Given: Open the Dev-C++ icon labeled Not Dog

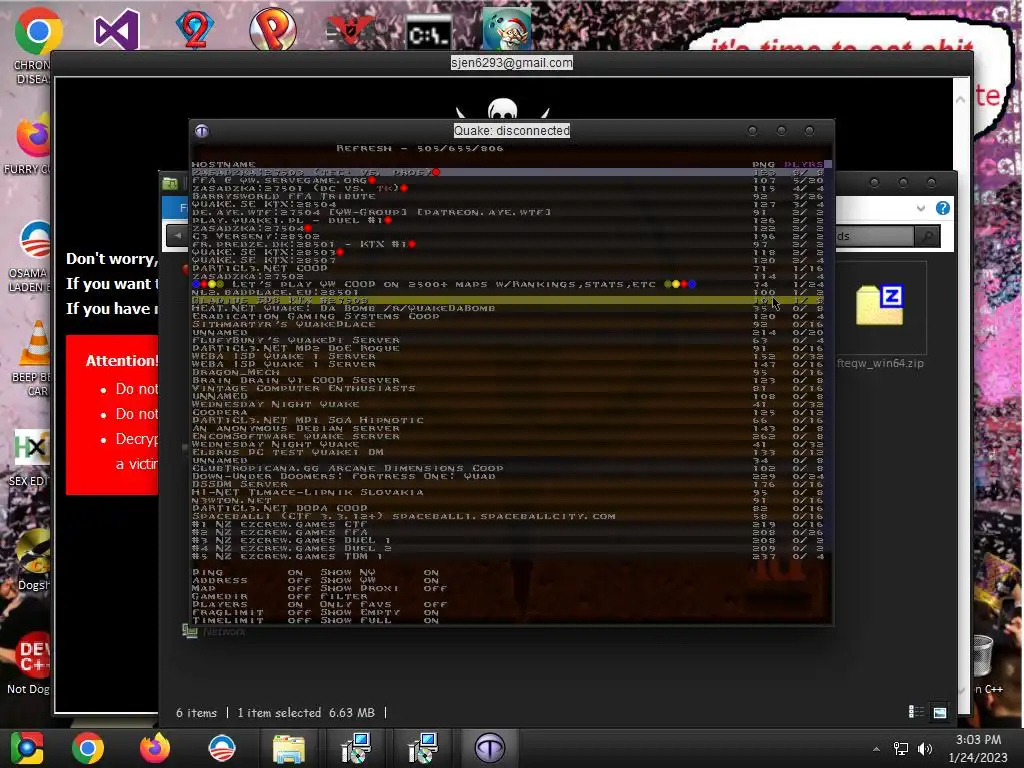Looking at the screenshot, I should coord(33,656).
